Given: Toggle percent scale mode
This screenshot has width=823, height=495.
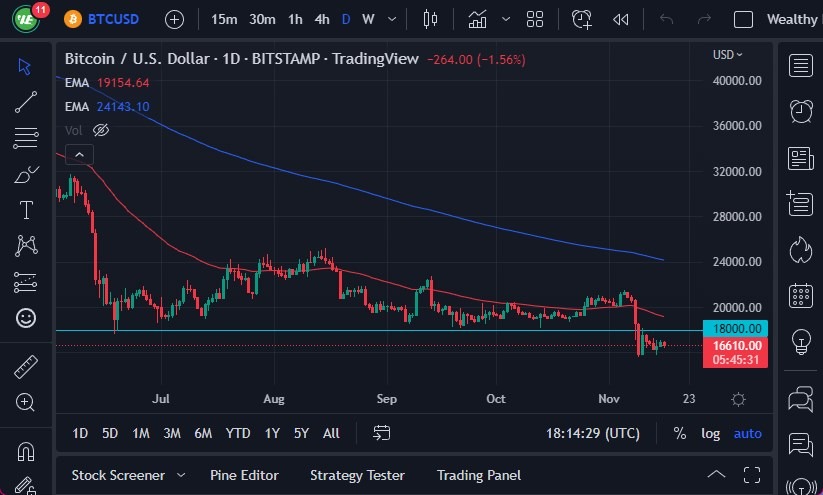Looking at the screenshot, I should coord(680,433).
